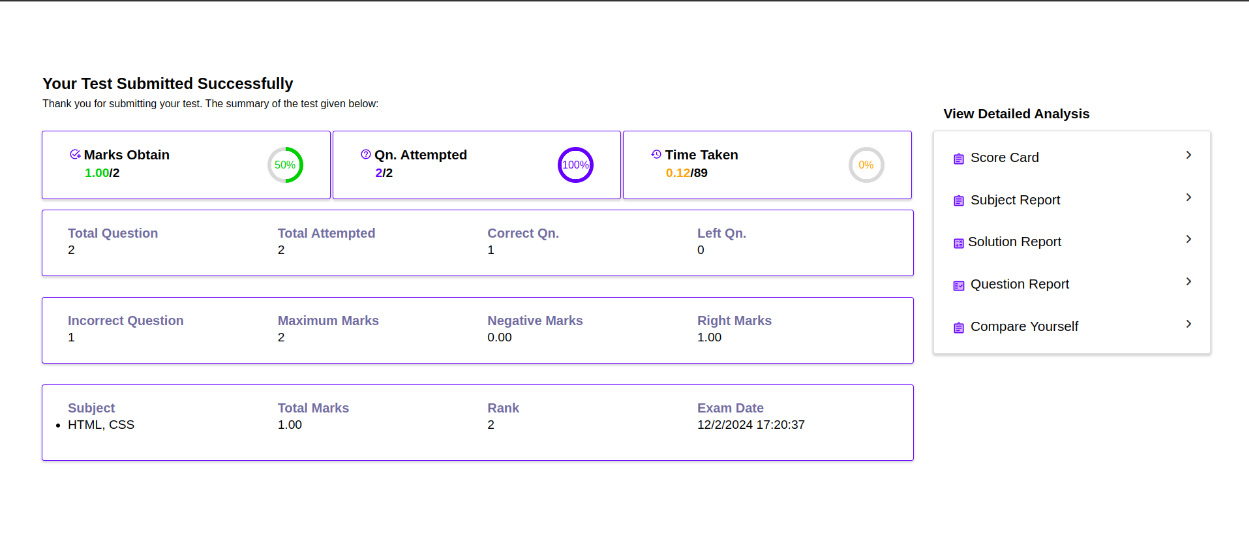Click the Qn. Attempted question mark icon

(x=366, y=155)
